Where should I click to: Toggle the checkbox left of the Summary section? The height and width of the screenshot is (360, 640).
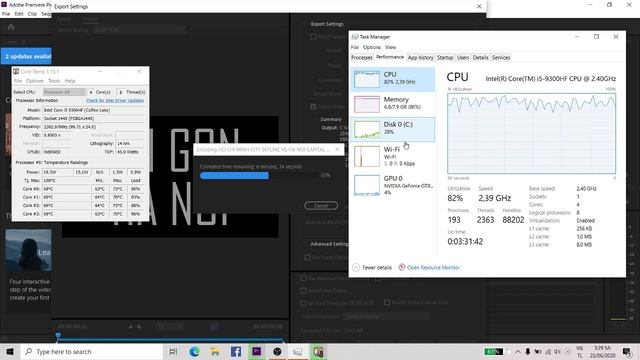(x=313, y=107)
